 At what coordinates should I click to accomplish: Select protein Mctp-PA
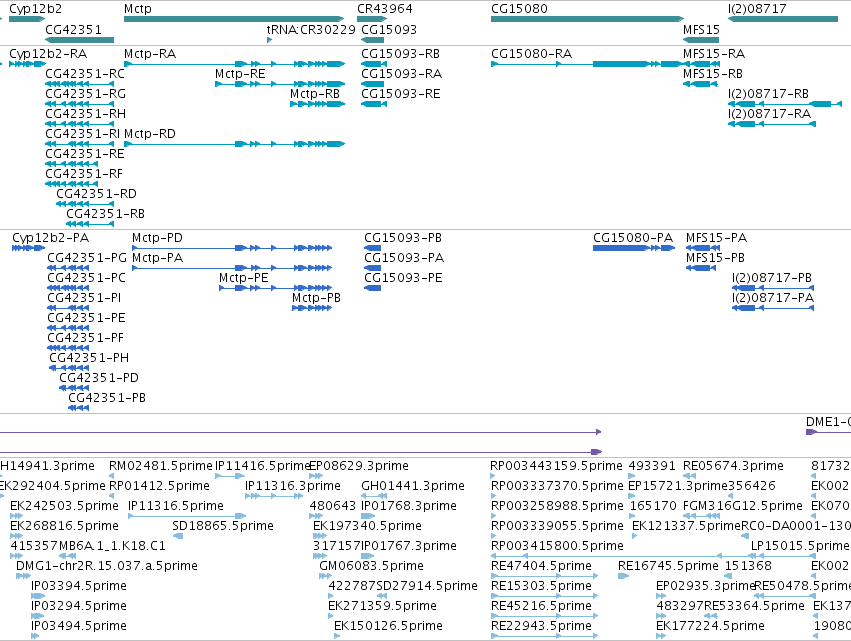click(x=157, y=258)
